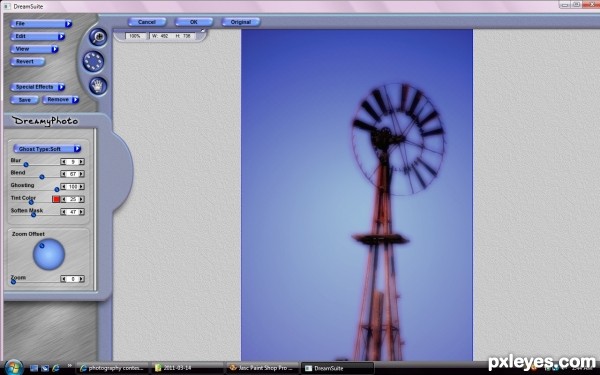Click the Original button
This screenshot has height=375, width=600.
pos(241,22)
